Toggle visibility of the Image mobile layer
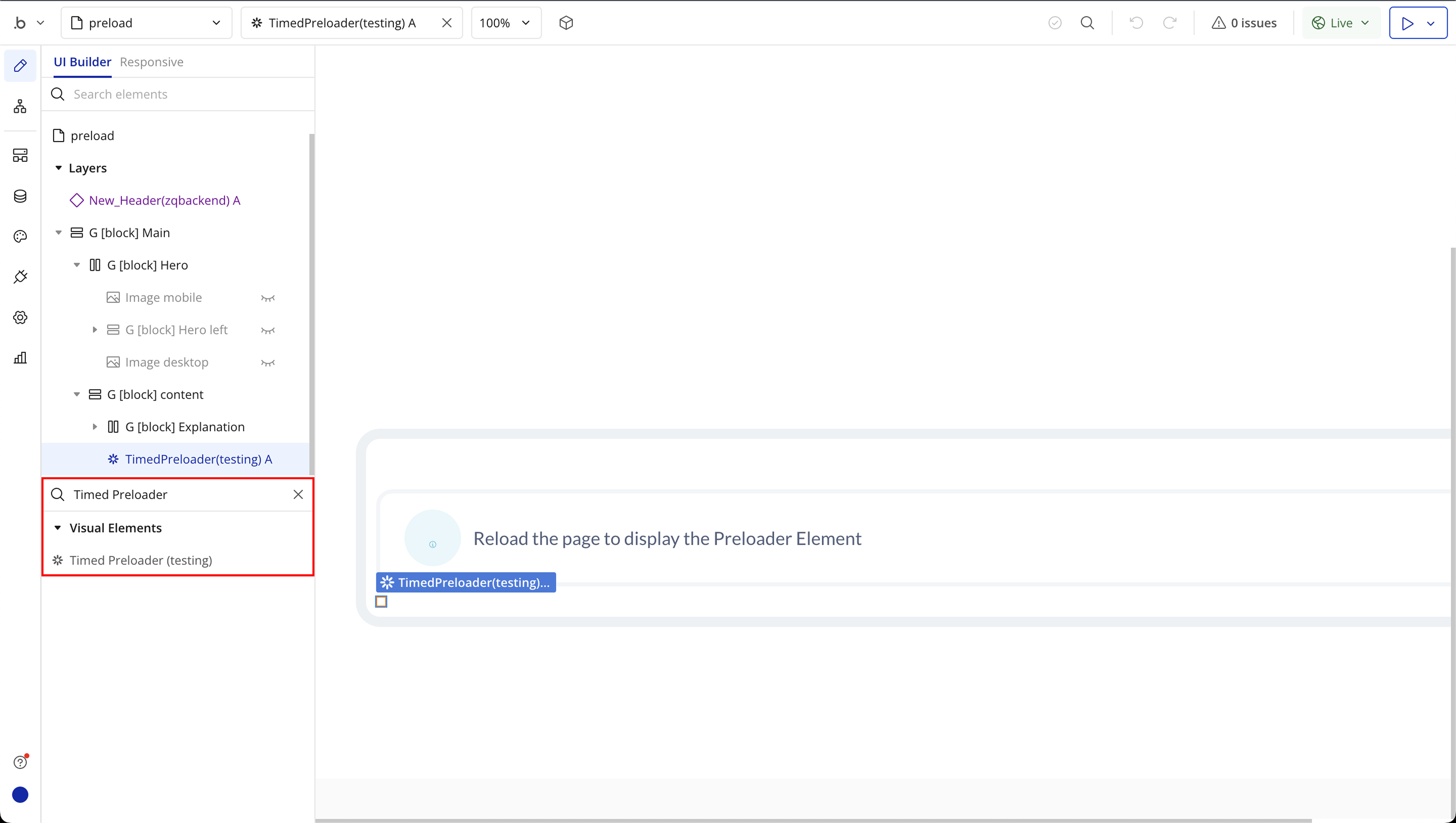1456x823 pixels. [268, 298]
